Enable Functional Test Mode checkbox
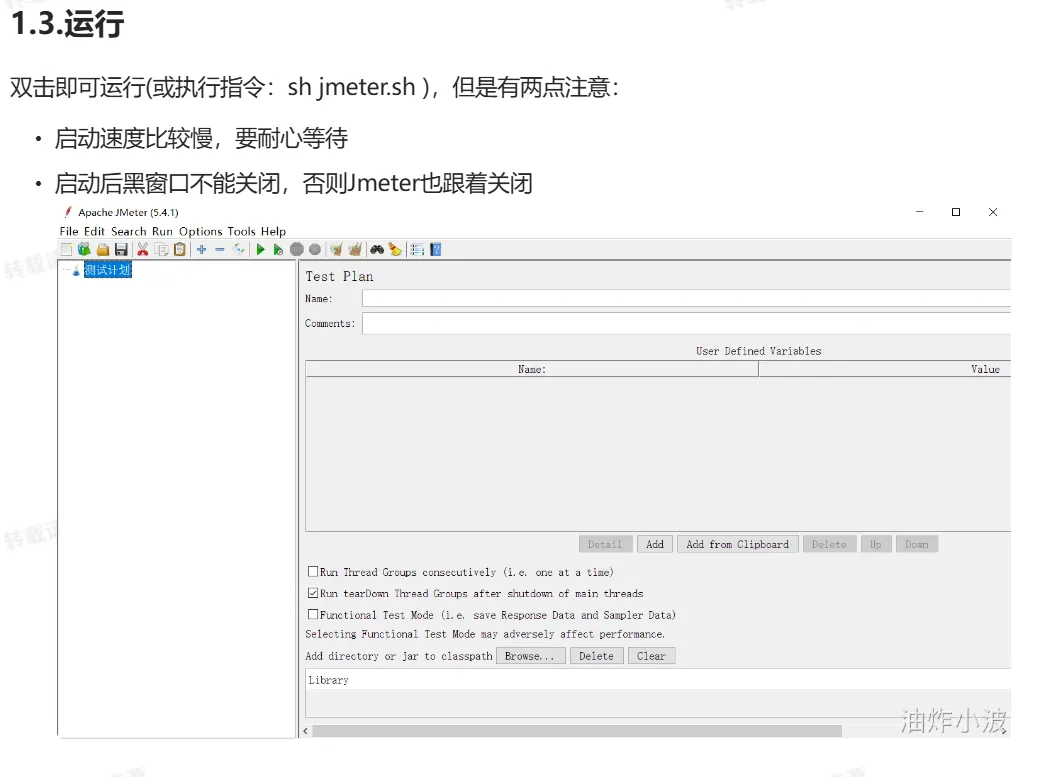Screen dimensions: 1058x777 point(312,614)
